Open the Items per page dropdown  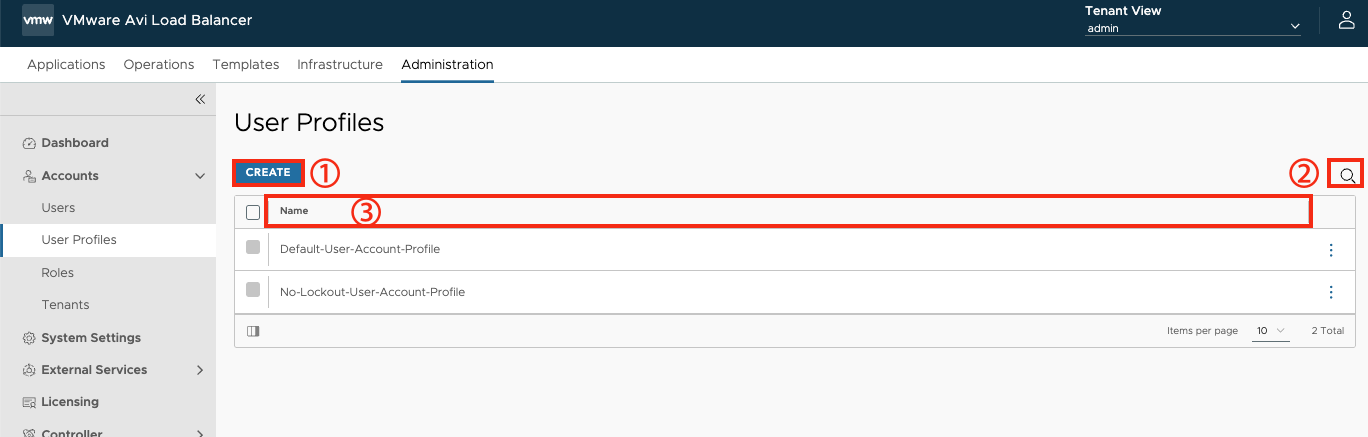pyautogui.click(x=1271, y=331)
